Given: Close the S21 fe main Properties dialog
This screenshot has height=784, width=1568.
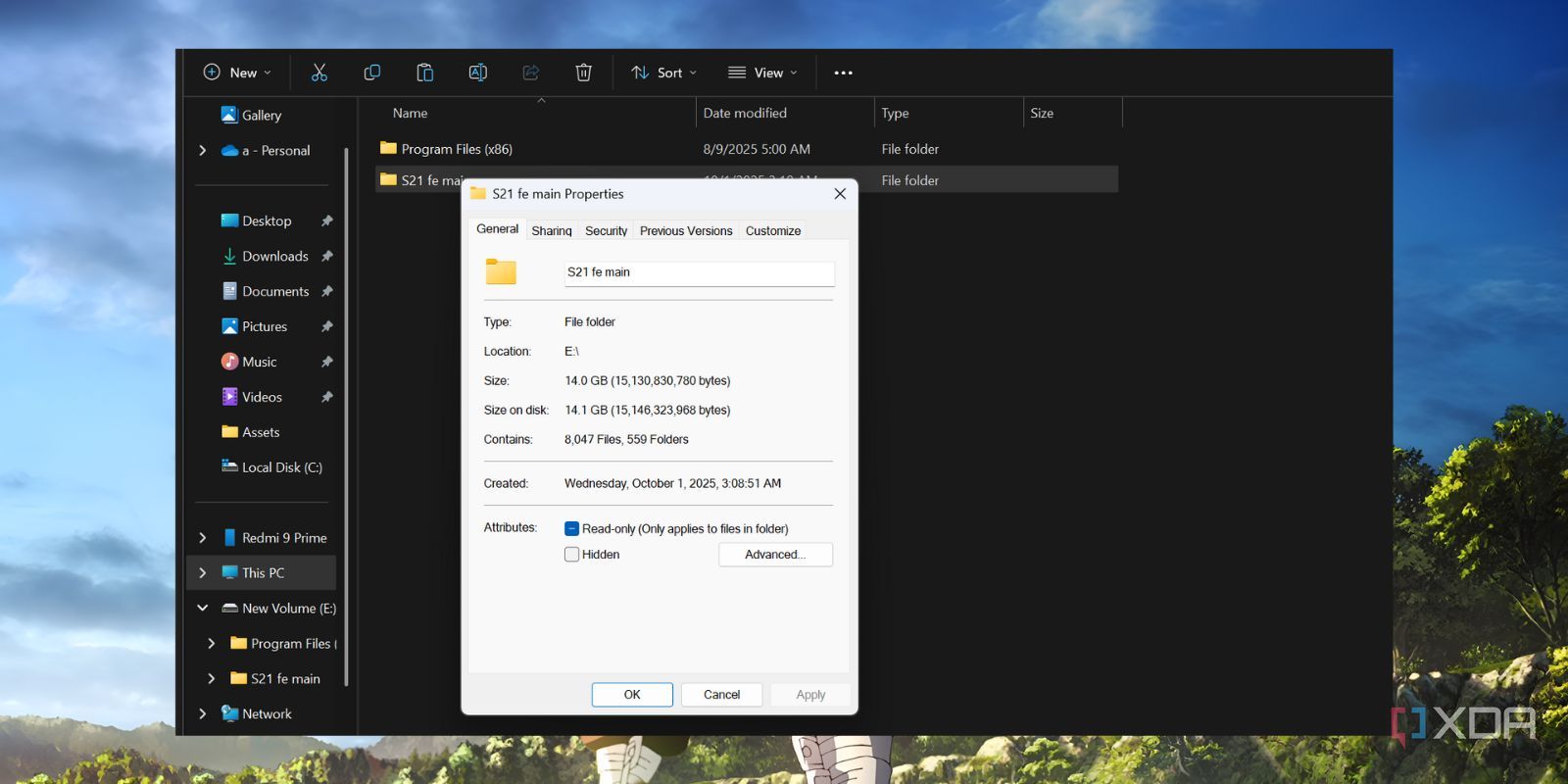Looking at the screenshot, I should coord(840,194).
